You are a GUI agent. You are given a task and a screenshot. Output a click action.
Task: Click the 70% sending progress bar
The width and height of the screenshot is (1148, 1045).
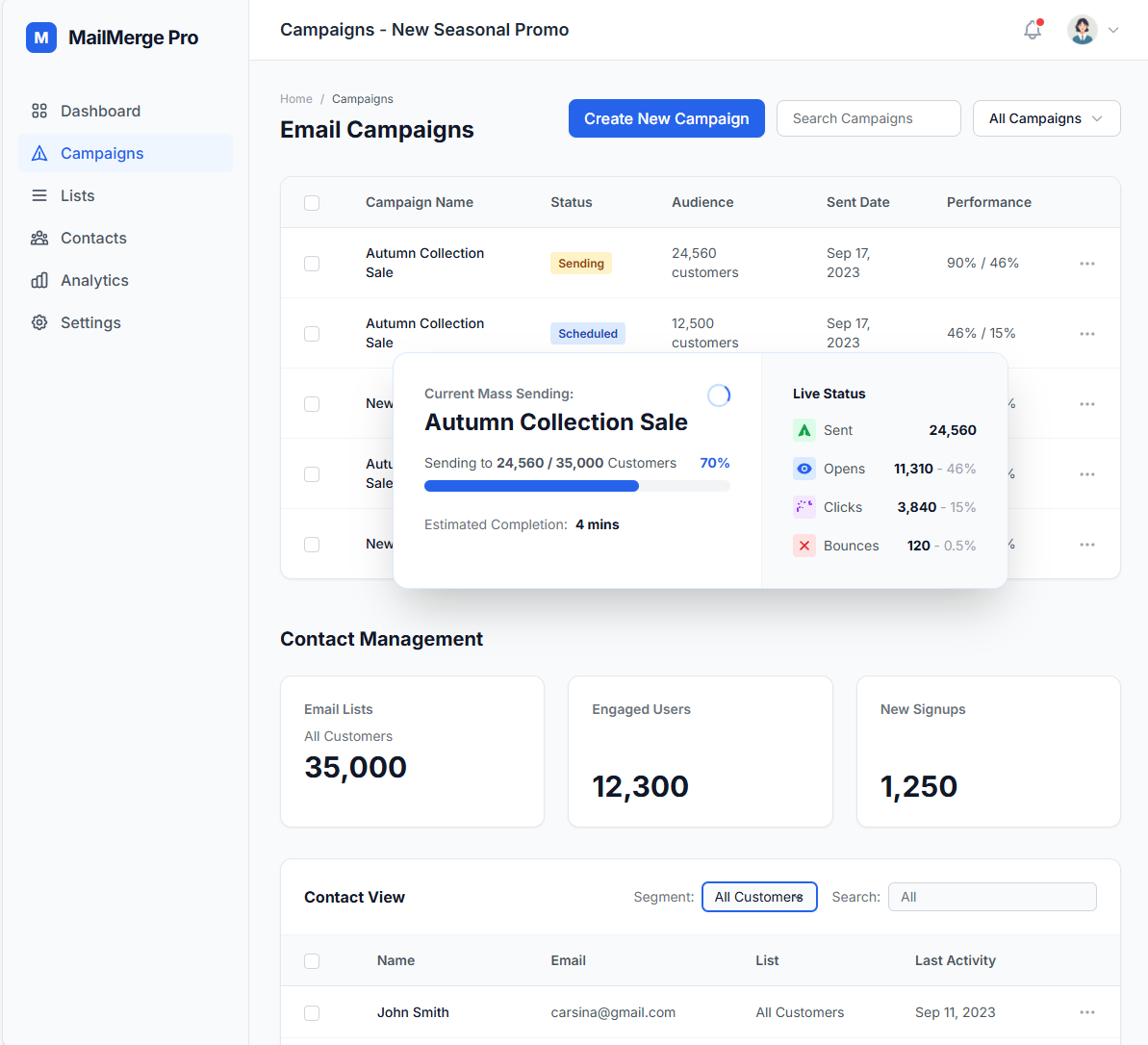(576, 486)
